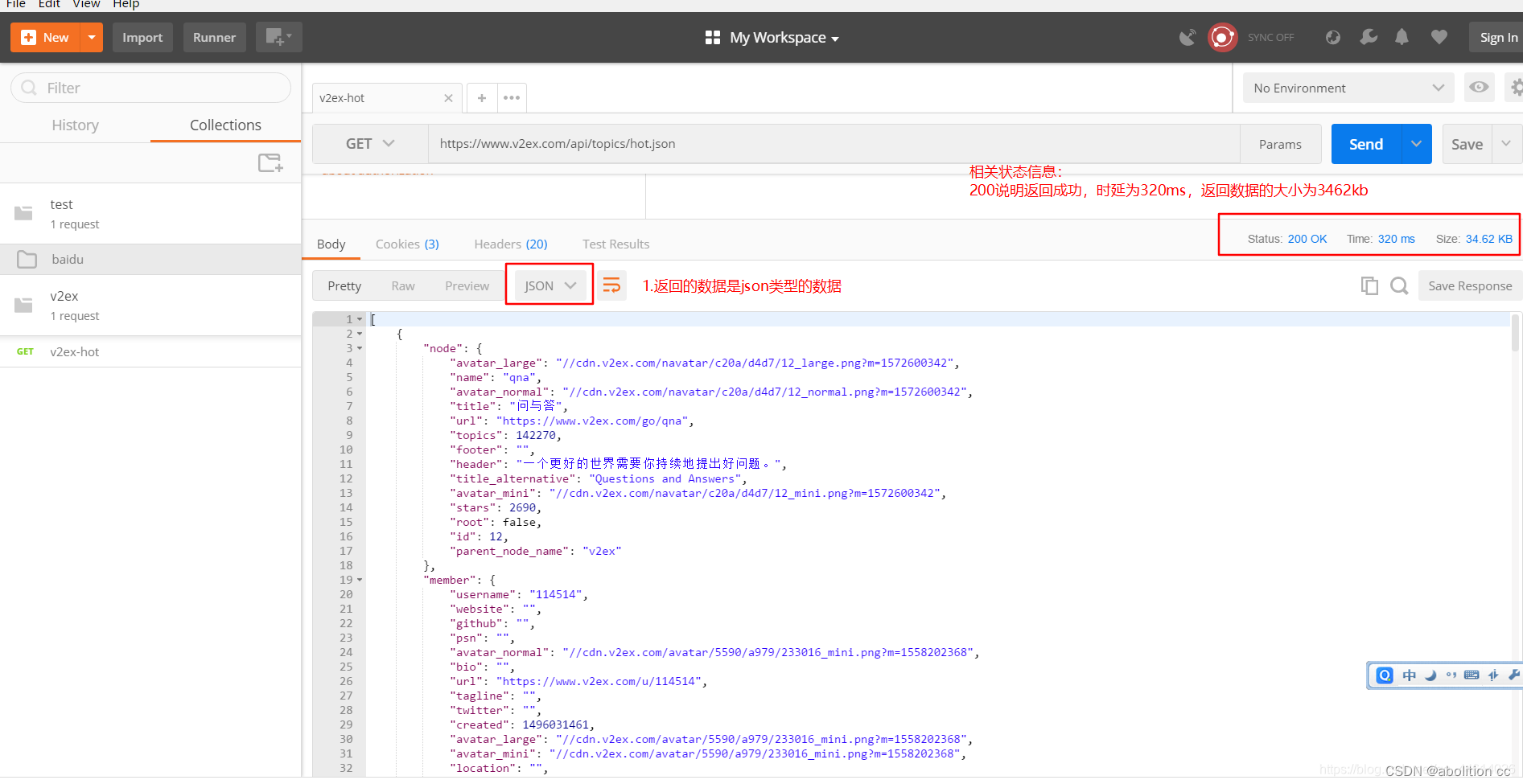Screen dimensions: 1523x784
Task: Open the Save dropdown arrow
Action: click(x=1506, y=144)
